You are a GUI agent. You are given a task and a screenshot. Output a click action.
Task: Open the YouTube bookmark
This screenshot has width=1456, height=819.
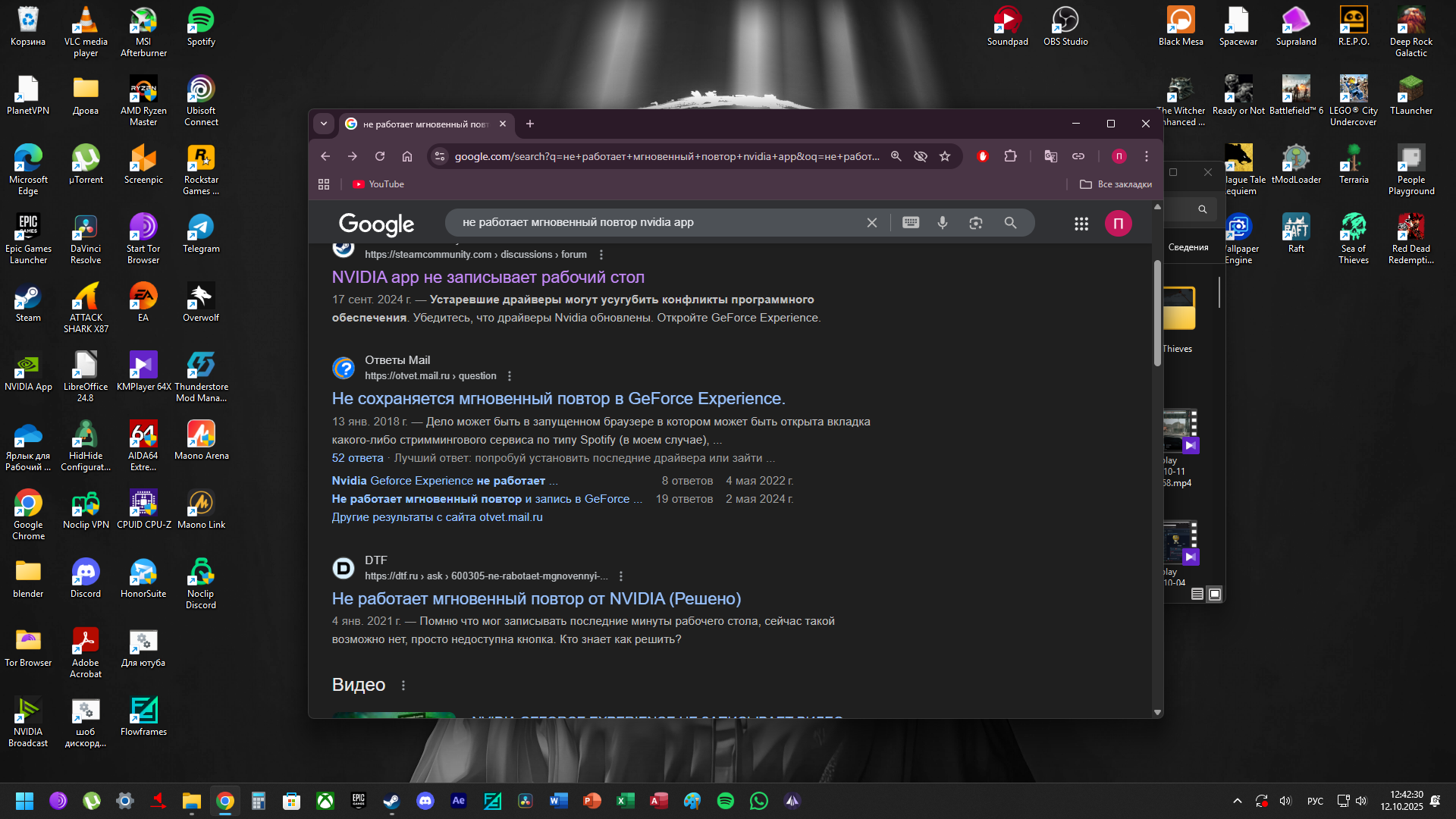[378, 184]
